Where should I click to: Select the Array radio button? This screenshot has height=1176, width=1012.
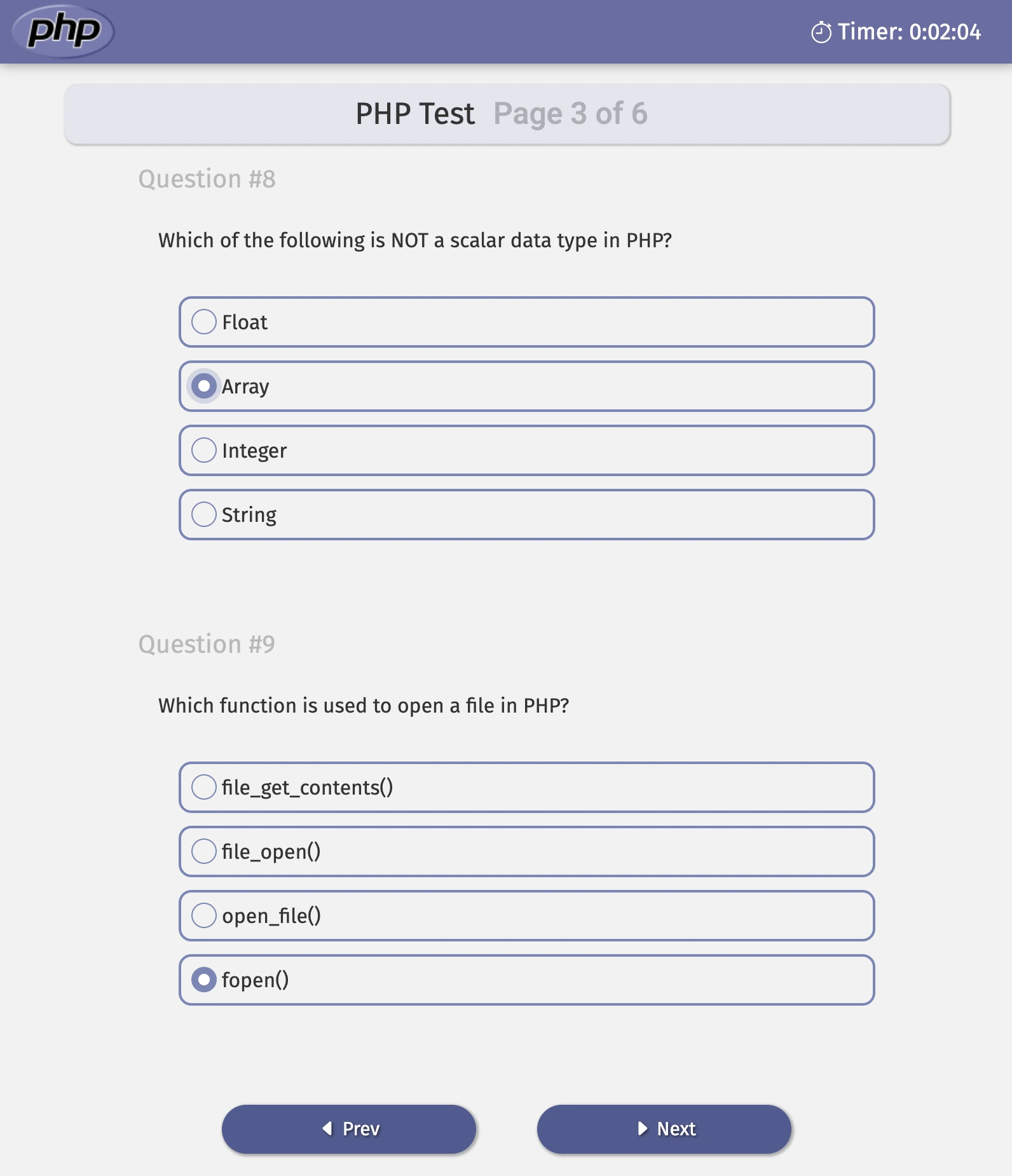click(x=204, y=386)
